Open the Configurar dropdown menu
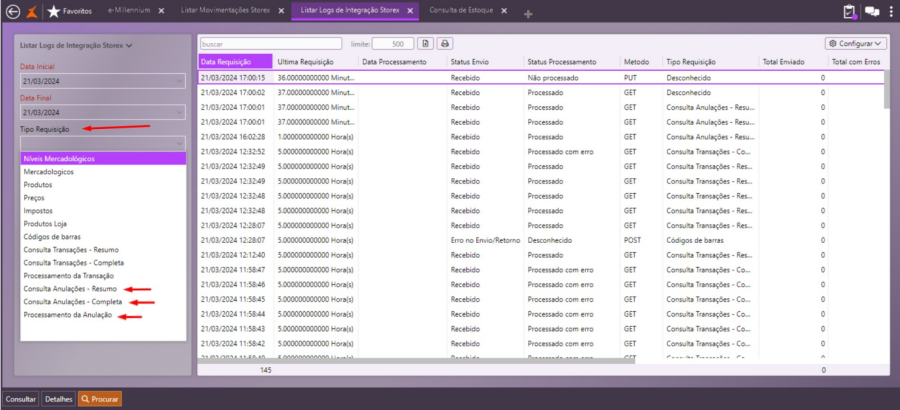 855,44
